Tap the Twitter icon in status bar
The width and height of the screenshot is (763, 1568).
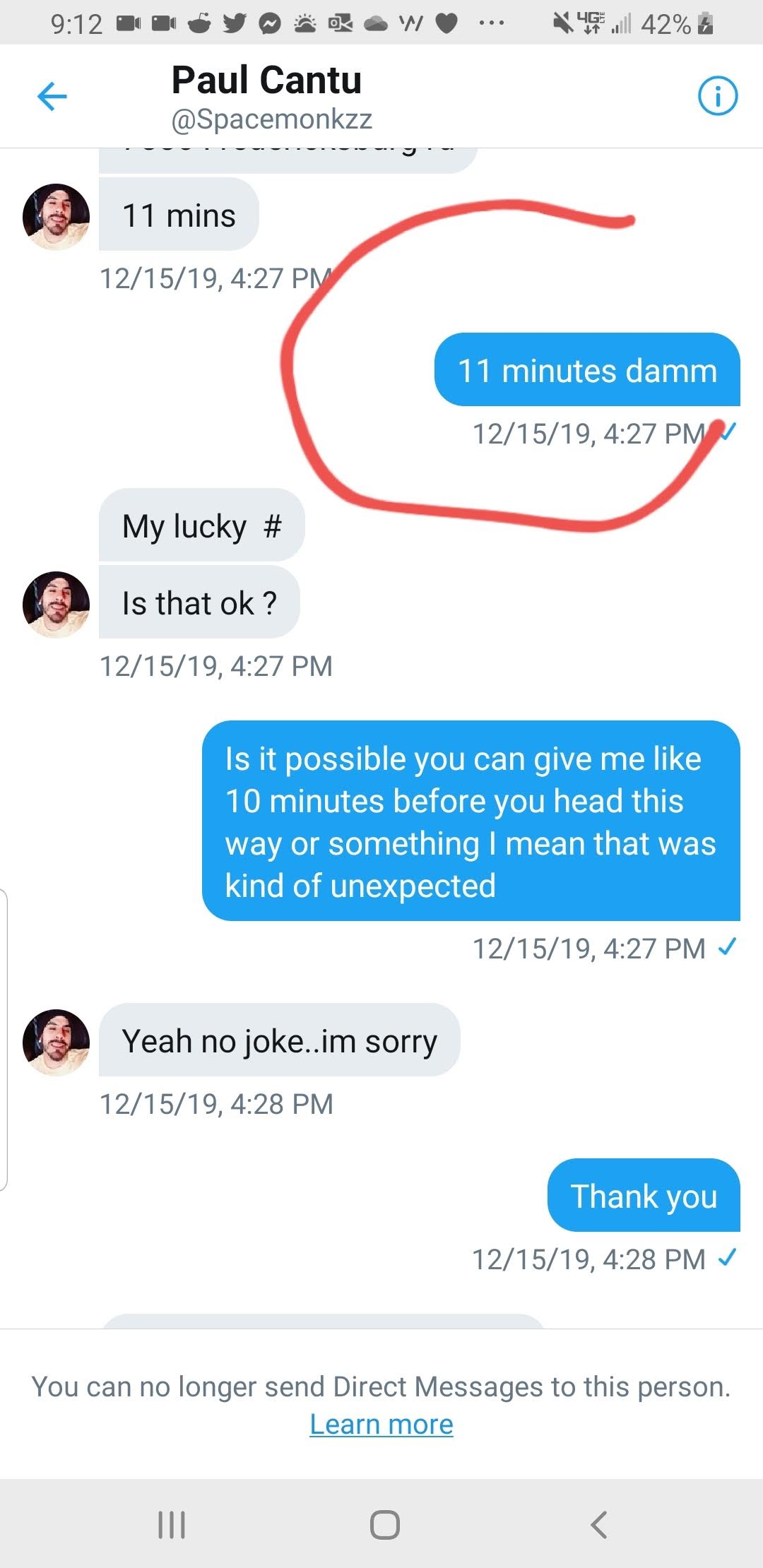(x=235, y=24)
